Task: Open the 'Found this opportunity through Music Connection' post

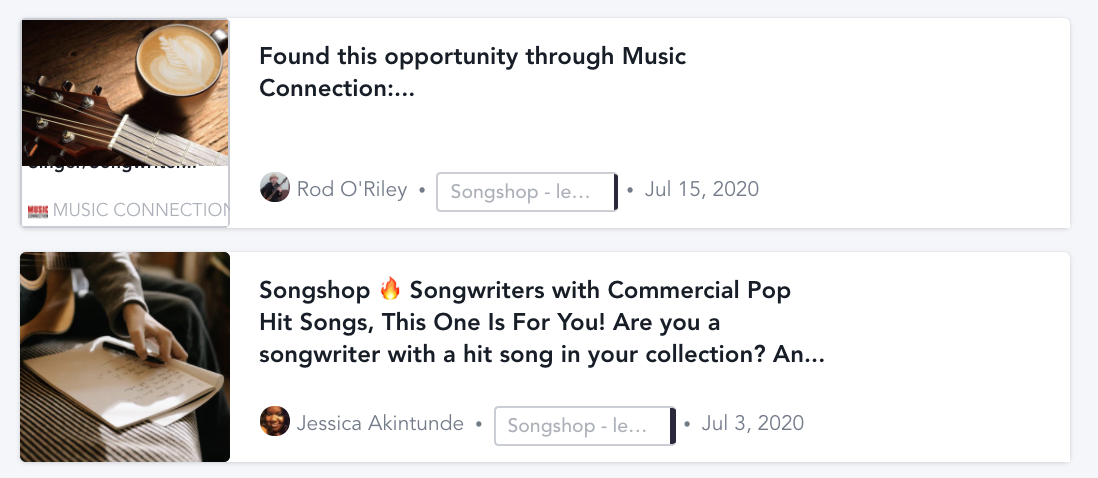Action: point(472,72)
